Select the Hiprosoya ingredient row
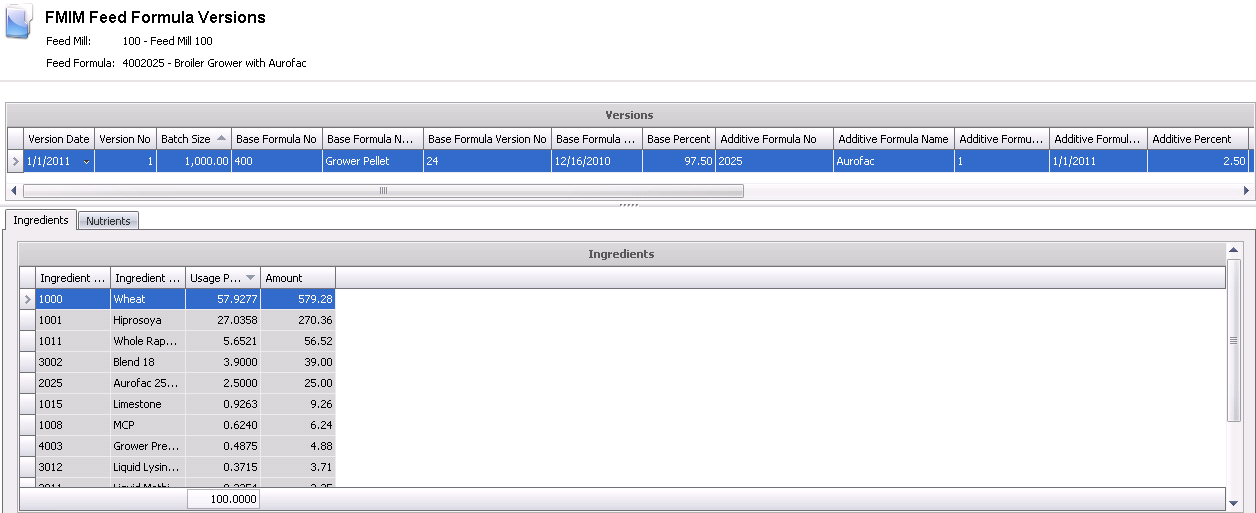Viewport: 1256px width, 513px height. 147,320
